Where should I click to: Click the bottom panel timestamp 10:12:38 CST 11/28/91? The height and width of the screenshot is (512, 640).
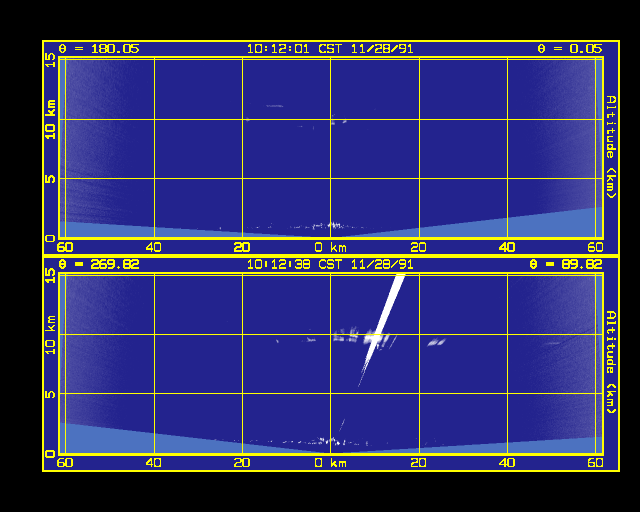(x=330, y=265)
